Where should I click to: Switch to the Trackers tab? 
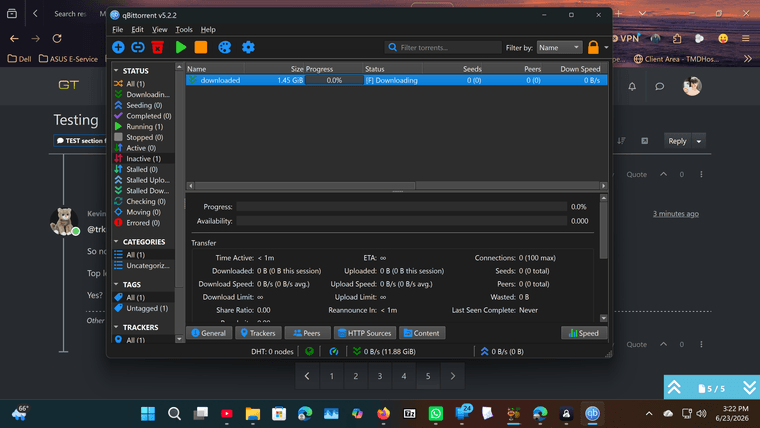(258, 333)
